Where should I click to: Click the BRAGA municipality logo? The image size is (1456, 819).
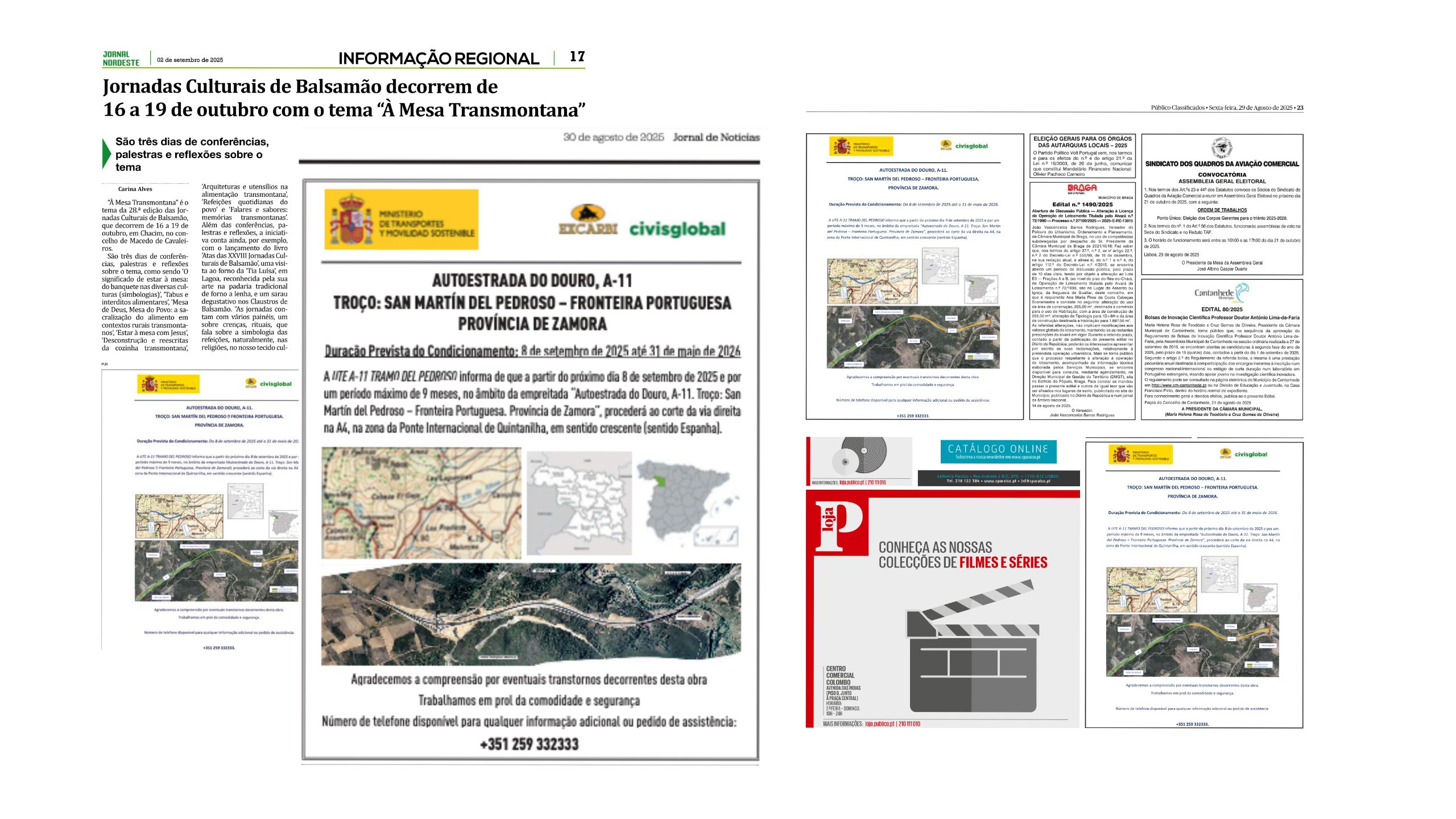pyautogui.click(x=1082, y=189)
